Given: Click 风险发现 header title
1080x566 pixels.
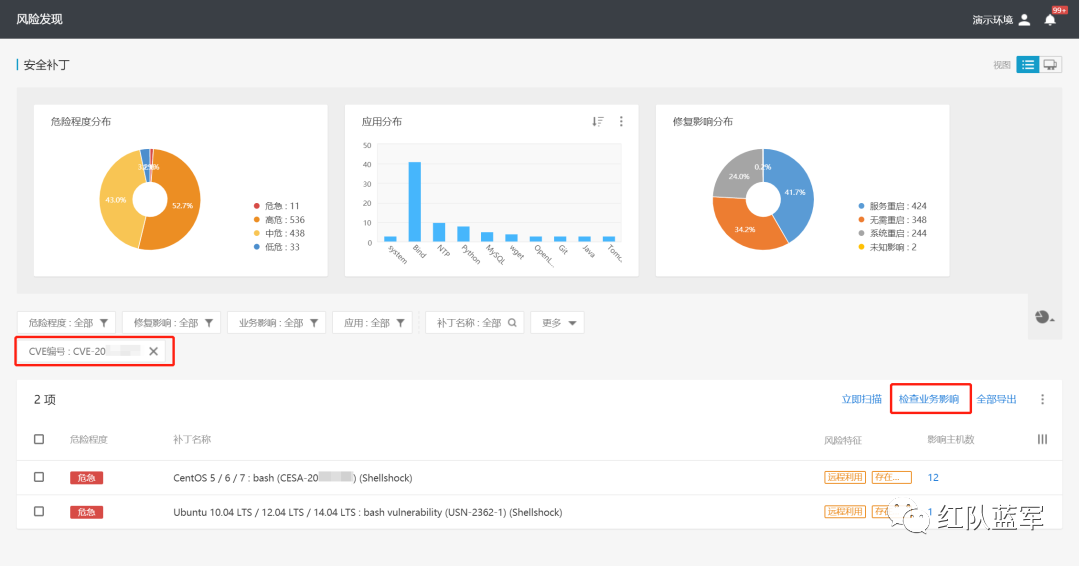Looking at the screenshot, I should [39, 19].
